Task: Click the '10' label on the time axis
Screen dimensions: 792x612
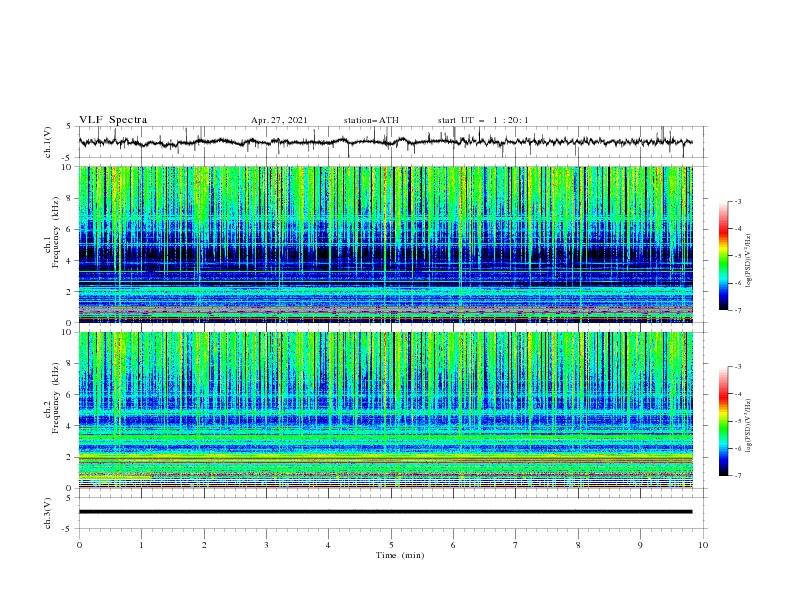Action: tap(703, 545)
